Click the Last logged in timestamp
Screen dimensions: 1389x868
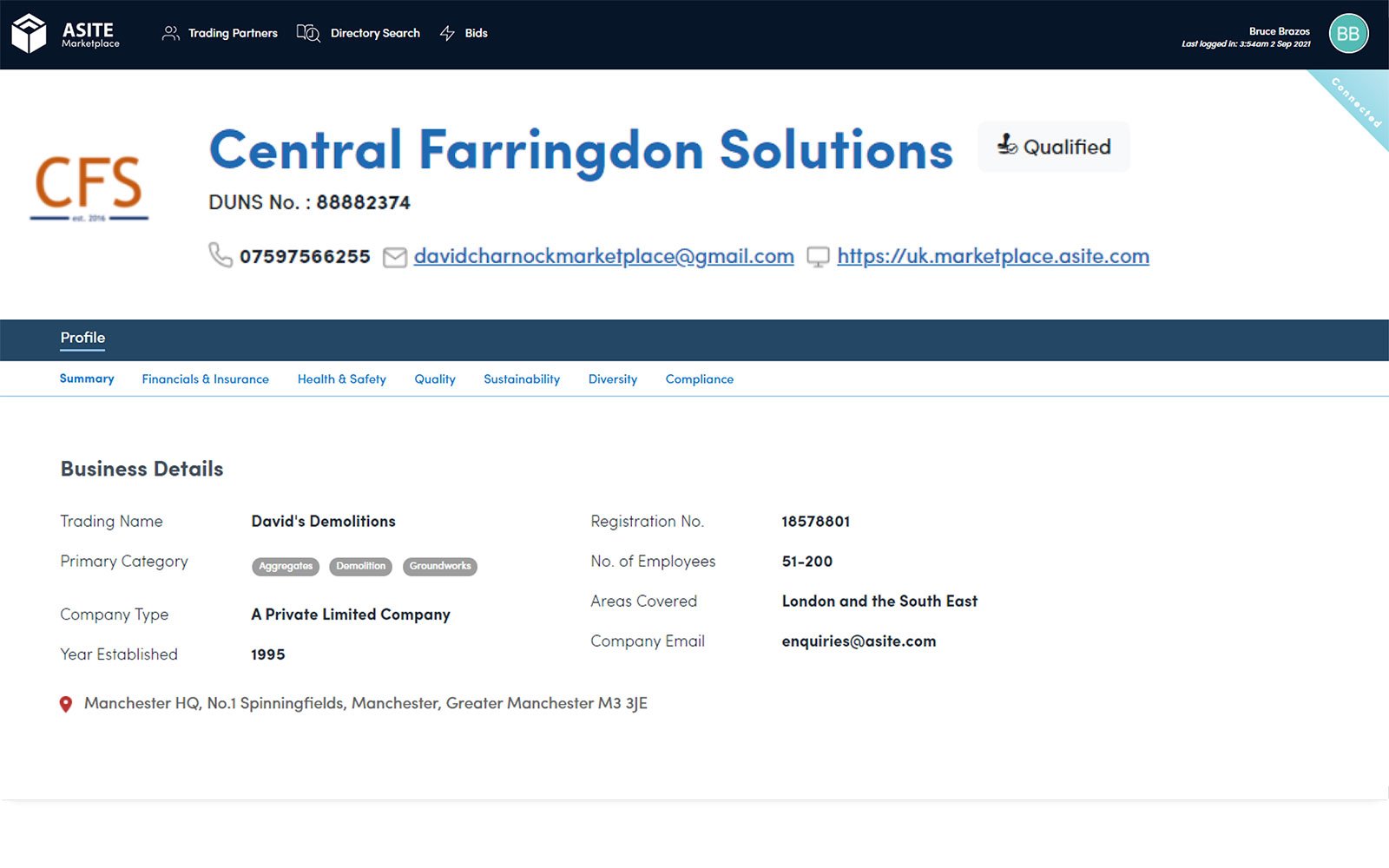(x=1246, y=44)
